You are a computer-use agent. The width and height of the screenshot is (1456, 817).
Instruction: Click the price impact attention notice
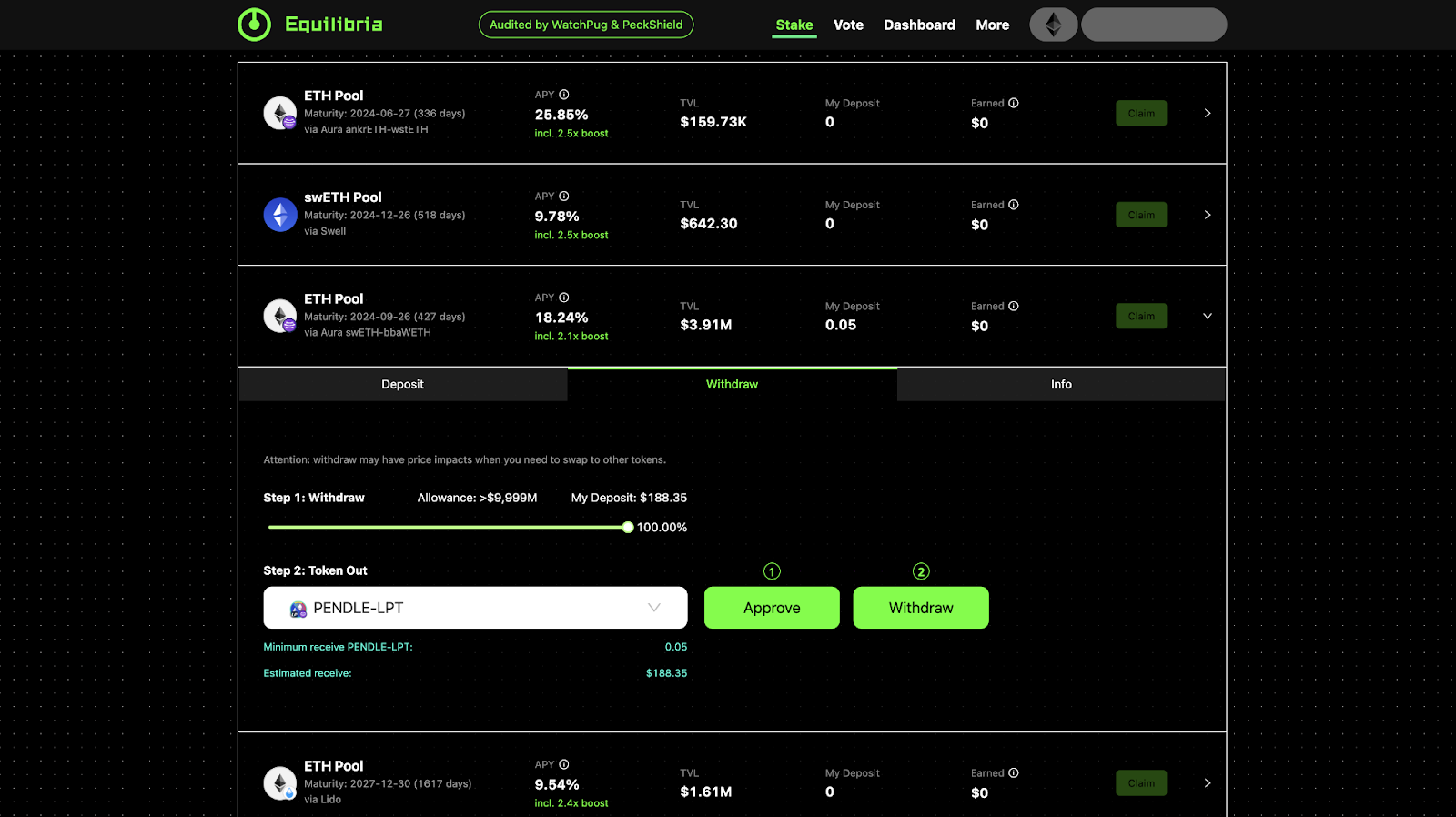tap(464, 460)
